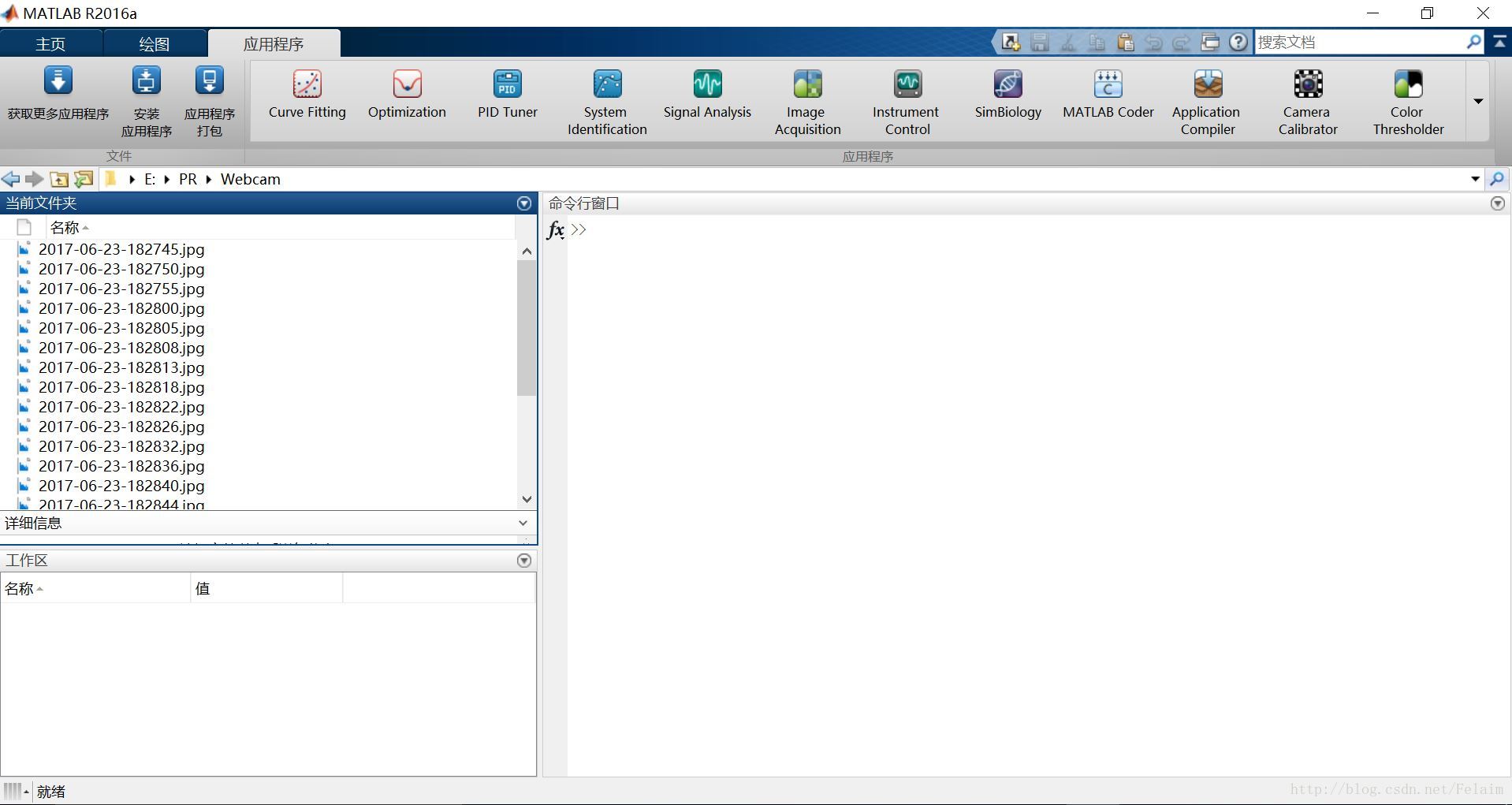Image resolution: width=1512 pixels, height=805 pixels.
Task: Open the MATLAB Coder app
Action: [1108, 96]
